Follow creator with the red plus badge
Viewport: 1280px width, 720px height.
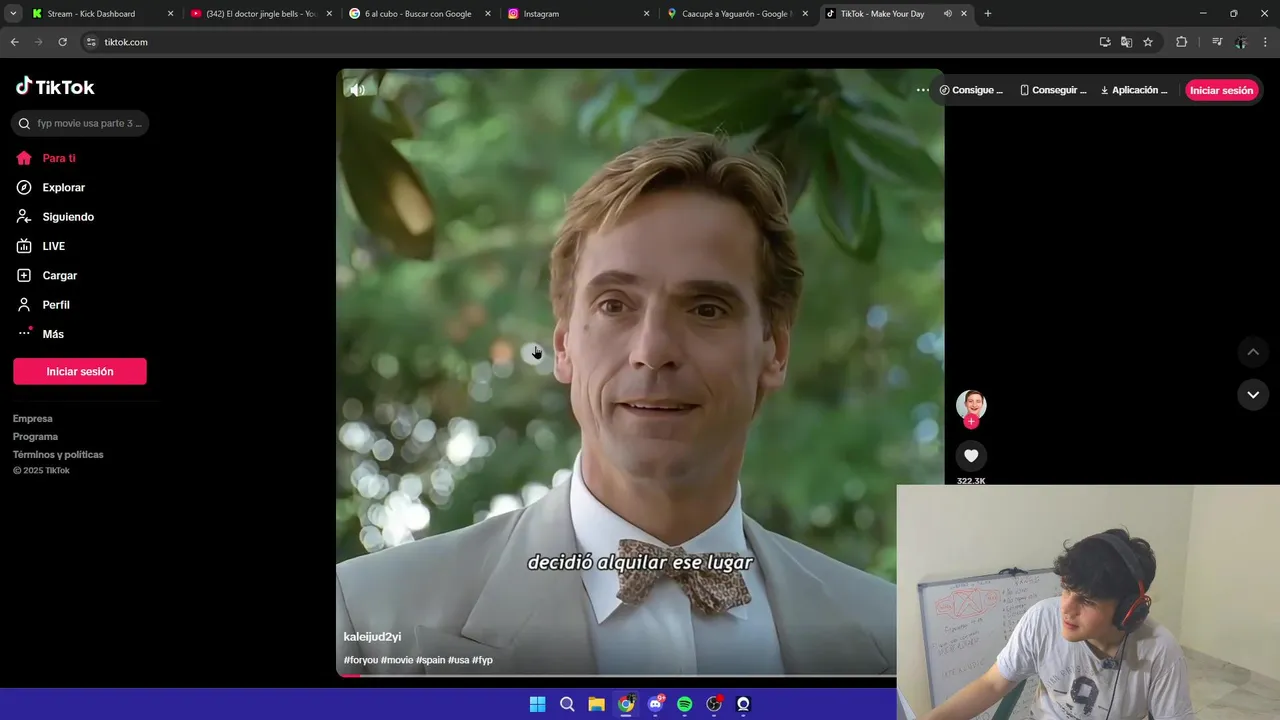971,422
